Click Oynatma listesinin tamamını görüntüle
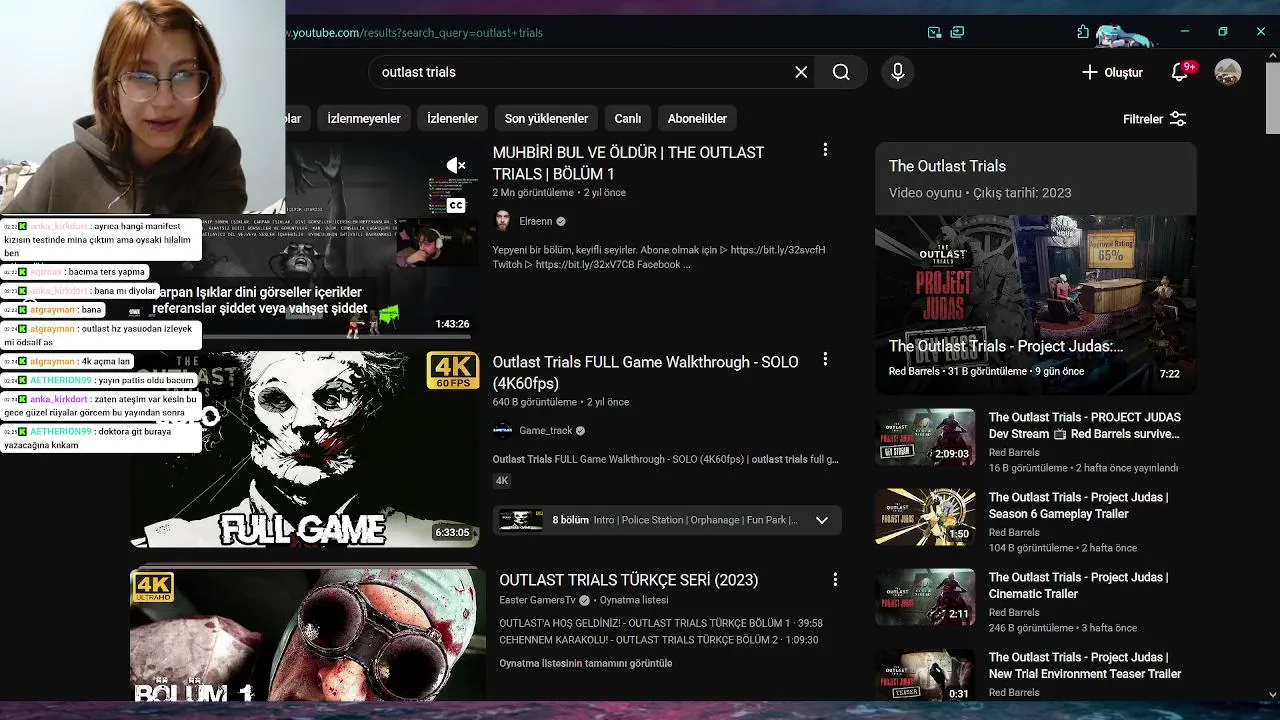 coord(586,663)
